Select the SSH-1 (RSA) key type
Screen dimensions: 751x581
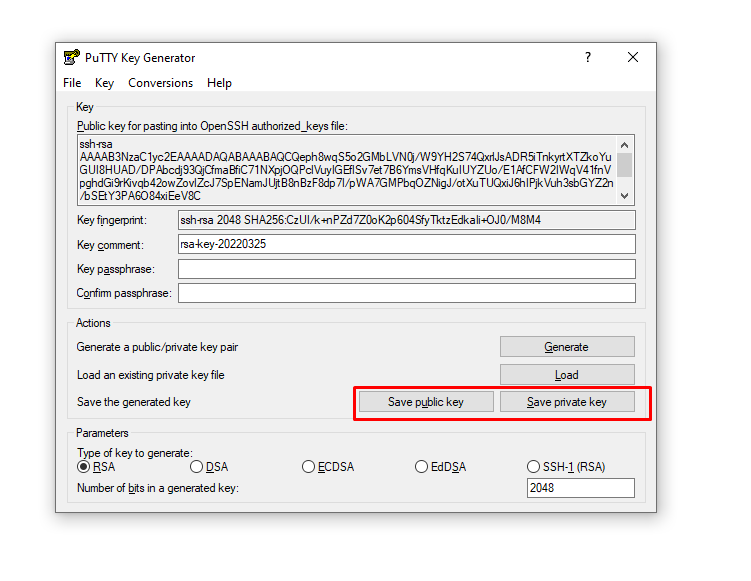tap(566, 467)
